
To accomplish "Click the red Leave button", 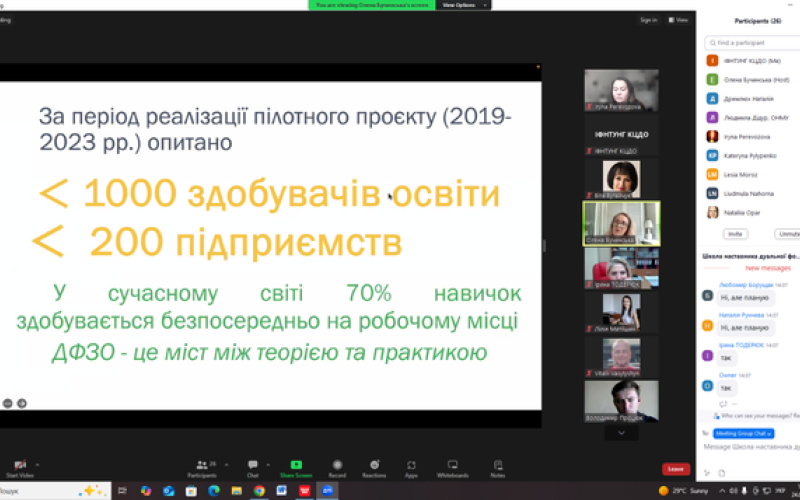I will coord(676,469).
